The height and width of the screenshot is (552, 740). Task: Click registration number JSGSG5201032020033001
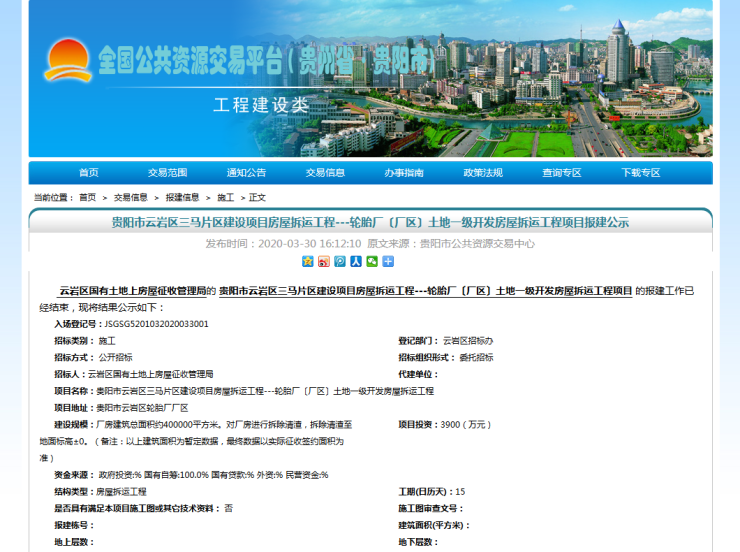[x=156, y=324]
